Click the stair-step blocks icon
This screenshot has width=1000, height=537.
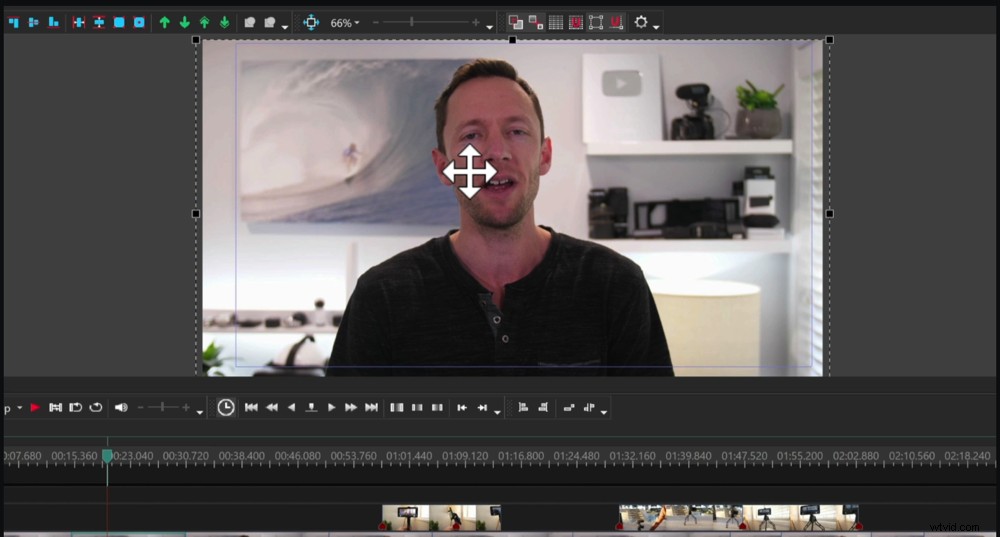click(x=569, y=408)
